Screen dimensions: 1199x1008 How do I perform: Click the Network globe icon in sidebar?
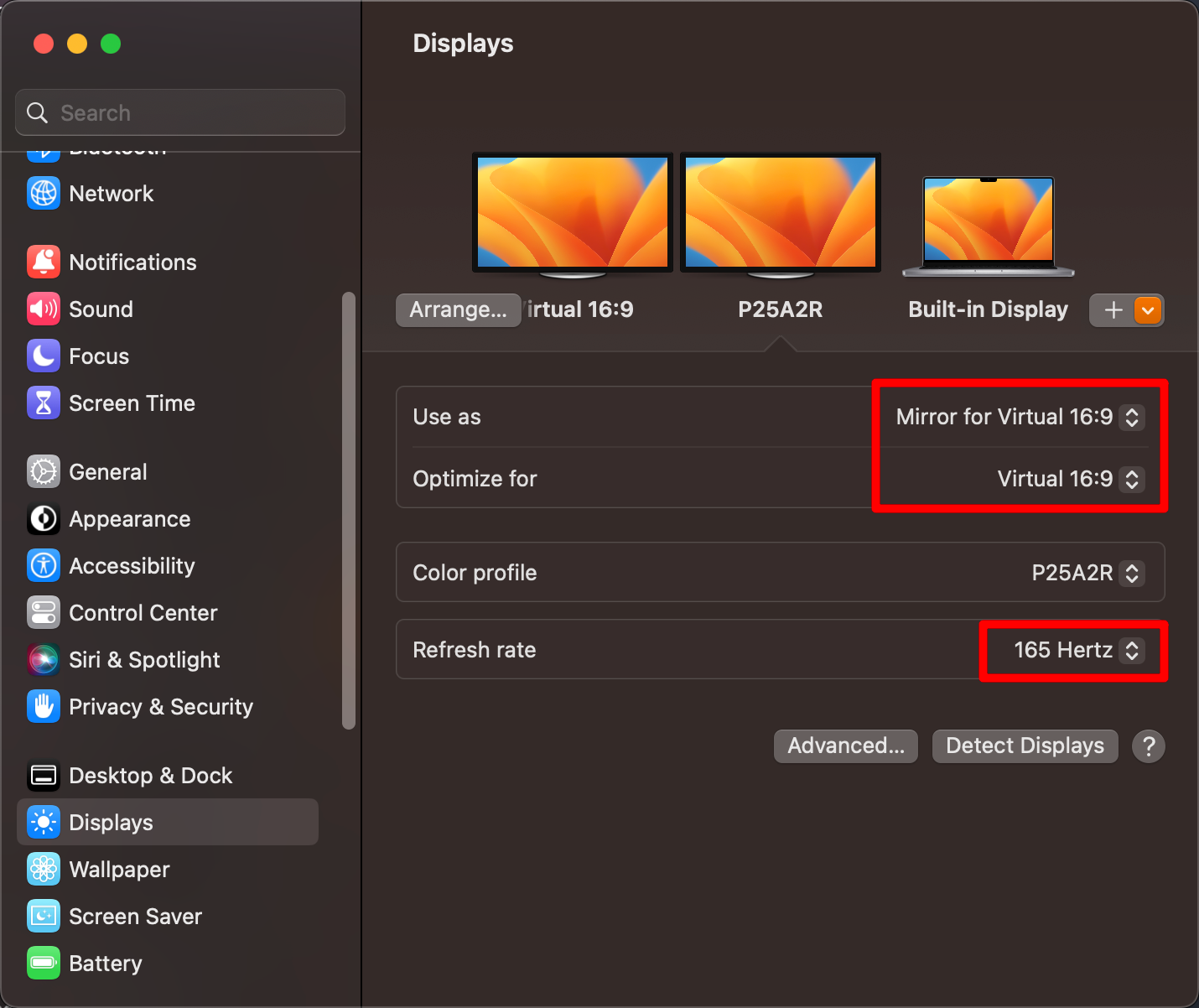(x=44, y=194)
